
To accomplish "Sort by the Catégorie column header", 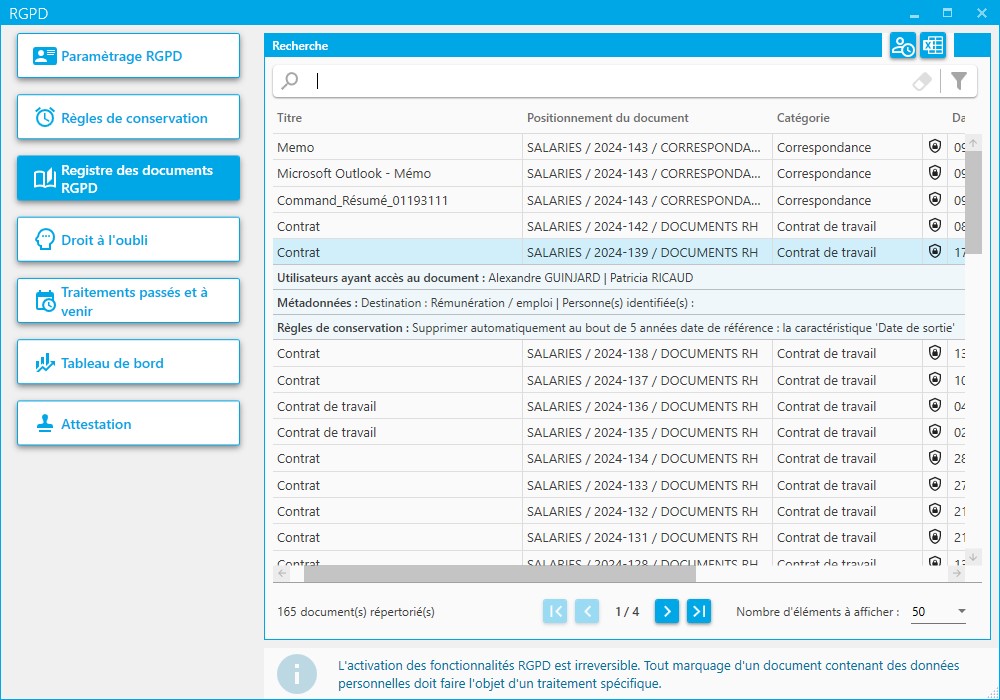I will pos(803,118).
